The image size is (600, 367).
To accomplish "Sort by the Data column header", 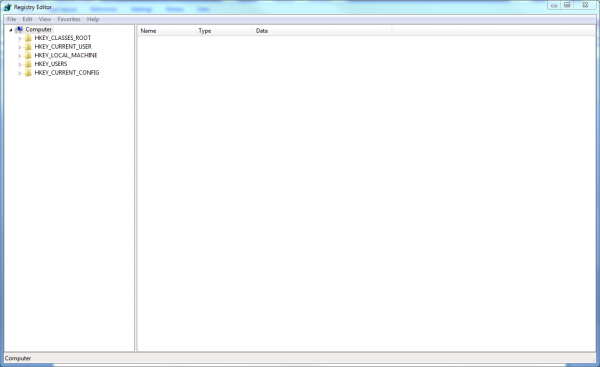I will coord(323,31).
